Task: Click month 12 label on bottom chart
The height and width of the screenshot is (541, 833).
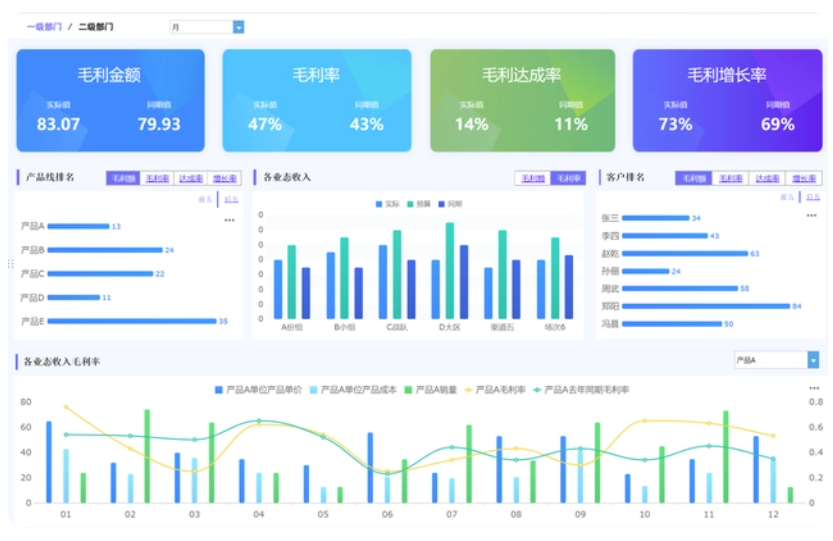Action: 773,514
